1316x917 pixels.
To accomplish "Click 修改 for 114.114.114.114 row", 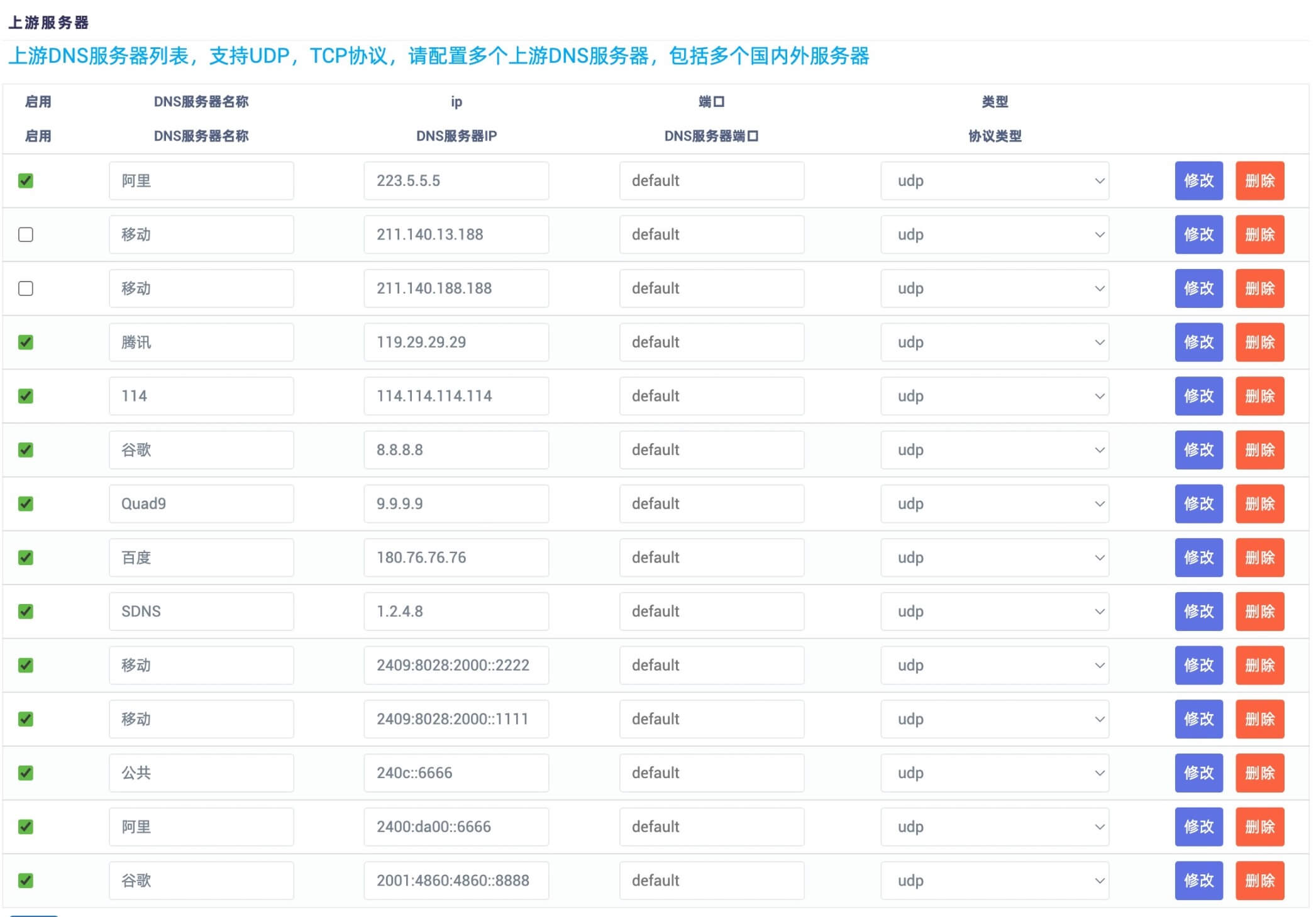I will tap(1198, 397).
